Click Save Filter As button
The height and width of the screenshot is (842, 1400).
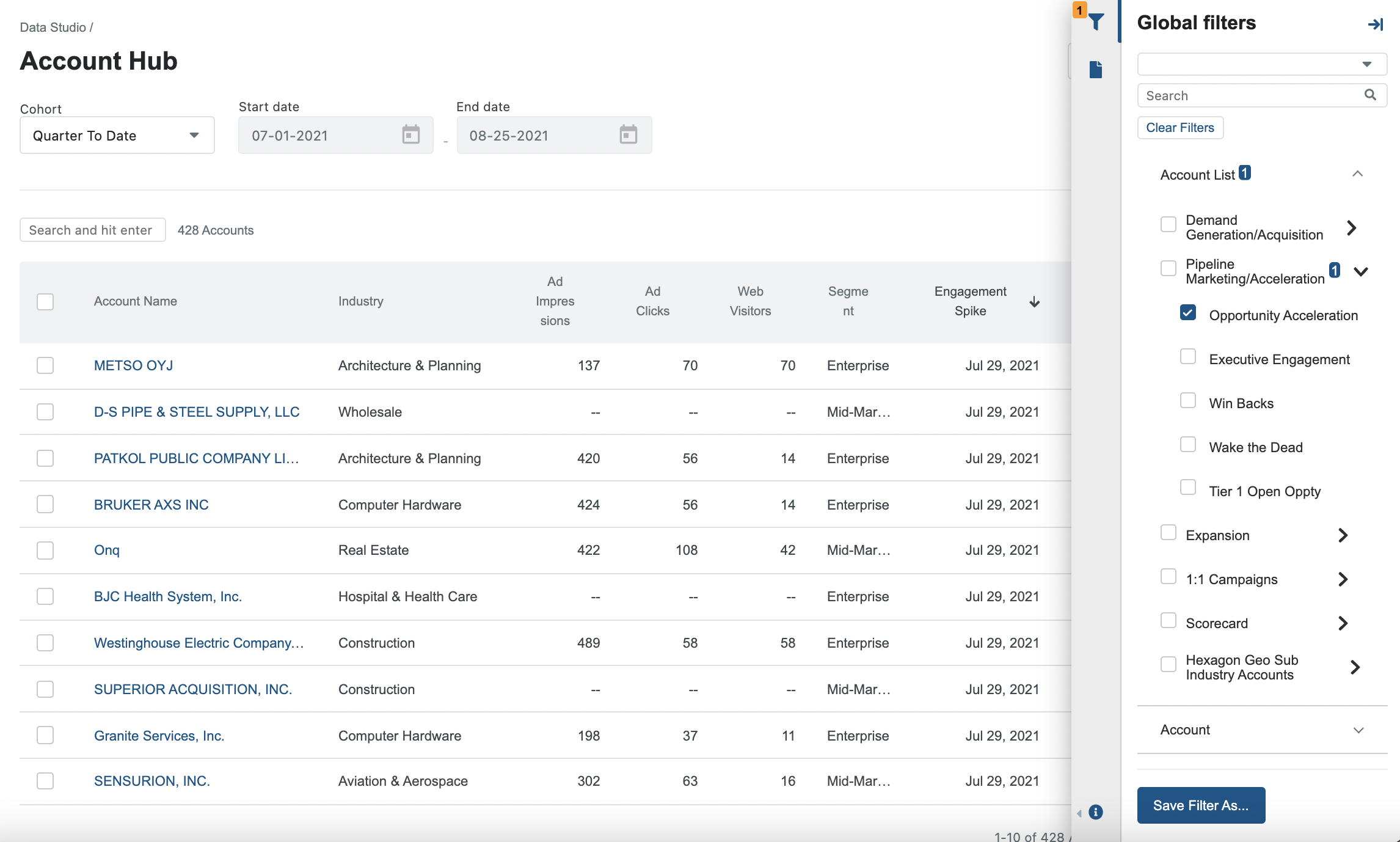point(1201,805)
